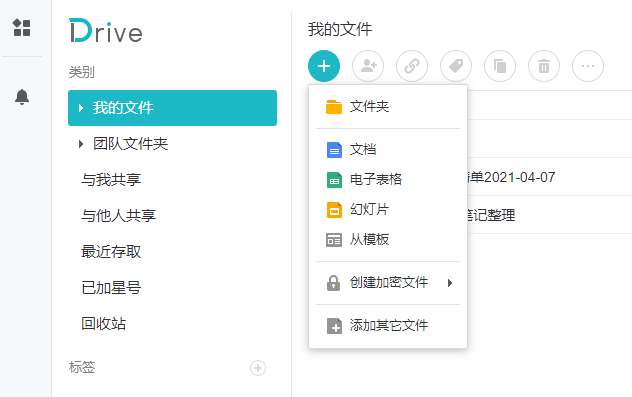Click the teal plus create button
The height and width of the screenshot is (397, 632).
click(324, 66)
